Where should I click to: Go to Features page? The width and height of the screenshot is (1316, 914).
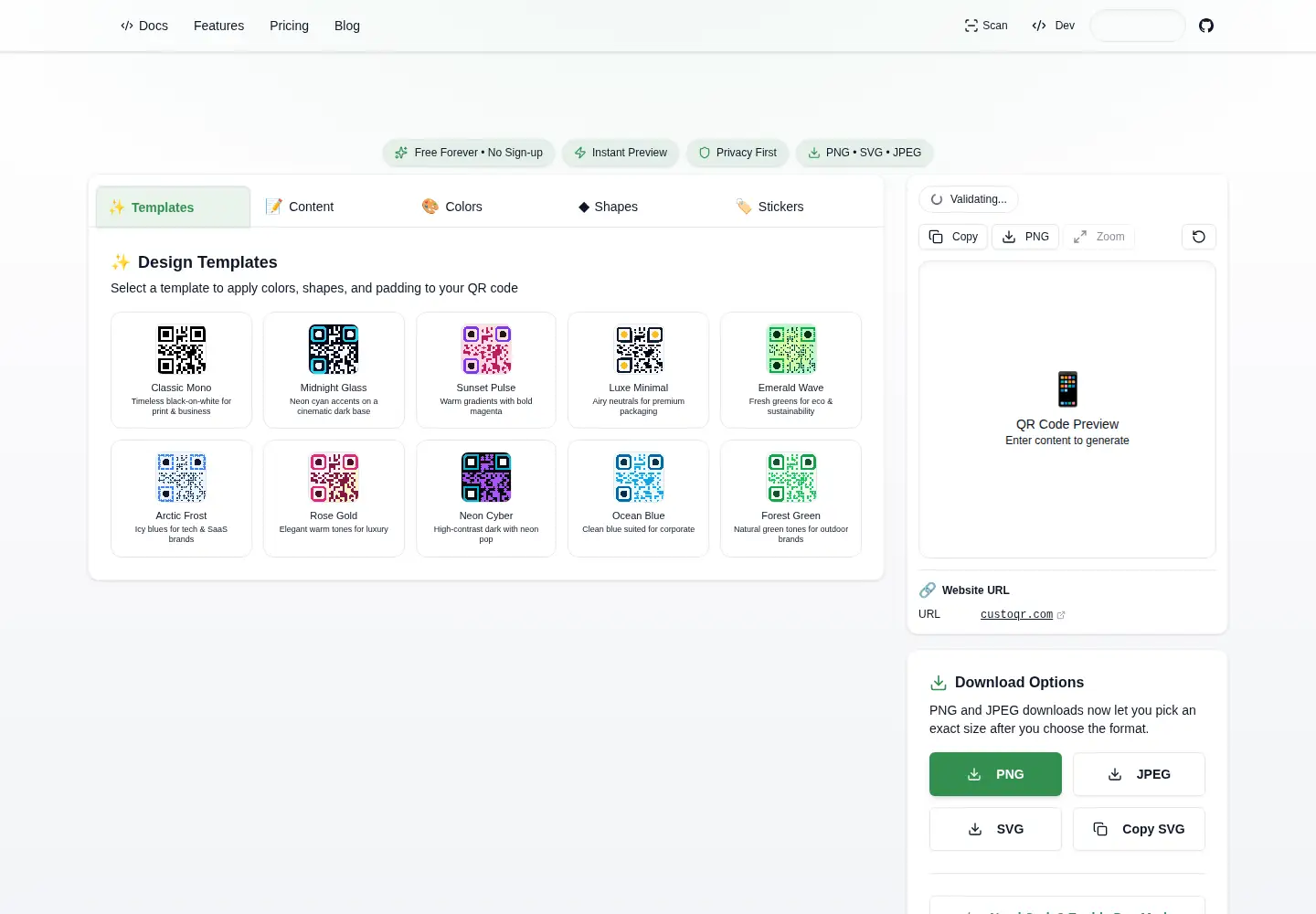(218, 26)
